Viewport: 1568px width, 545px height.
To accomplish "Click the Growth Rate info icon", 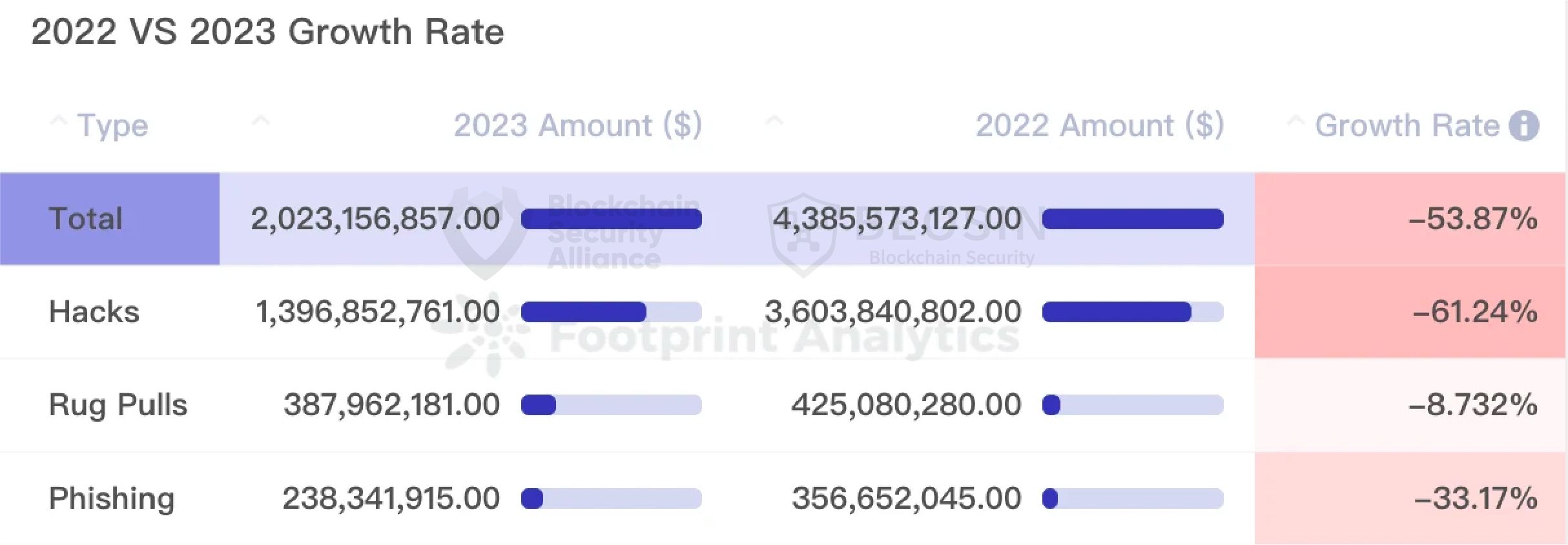I will coord(1523,125).
